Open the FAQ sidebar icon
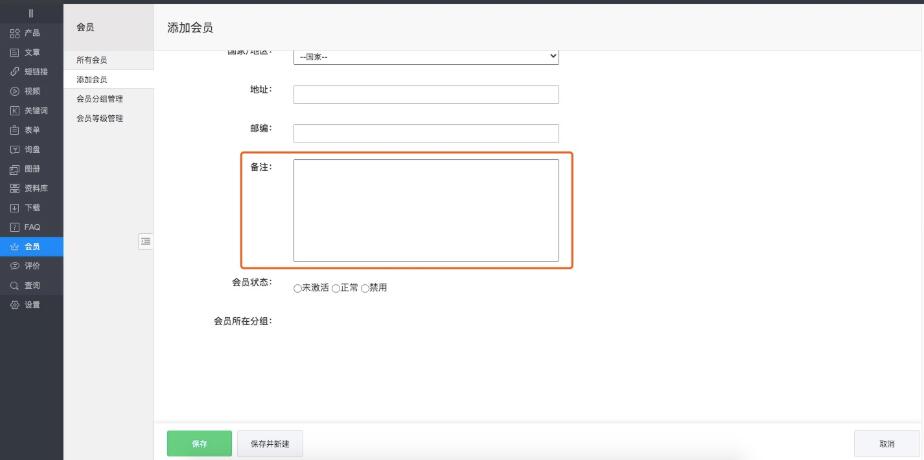 [x=15, y=227]
